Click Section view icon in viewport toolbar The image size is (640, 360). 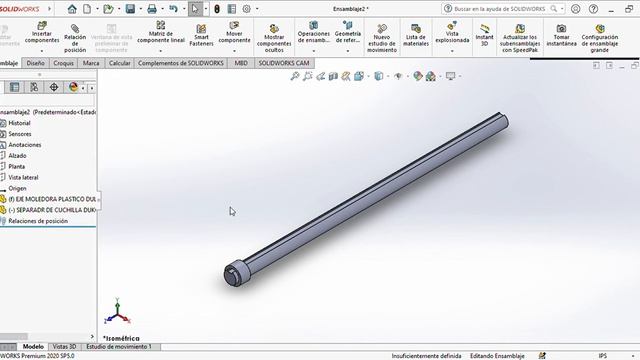point(333,76)
